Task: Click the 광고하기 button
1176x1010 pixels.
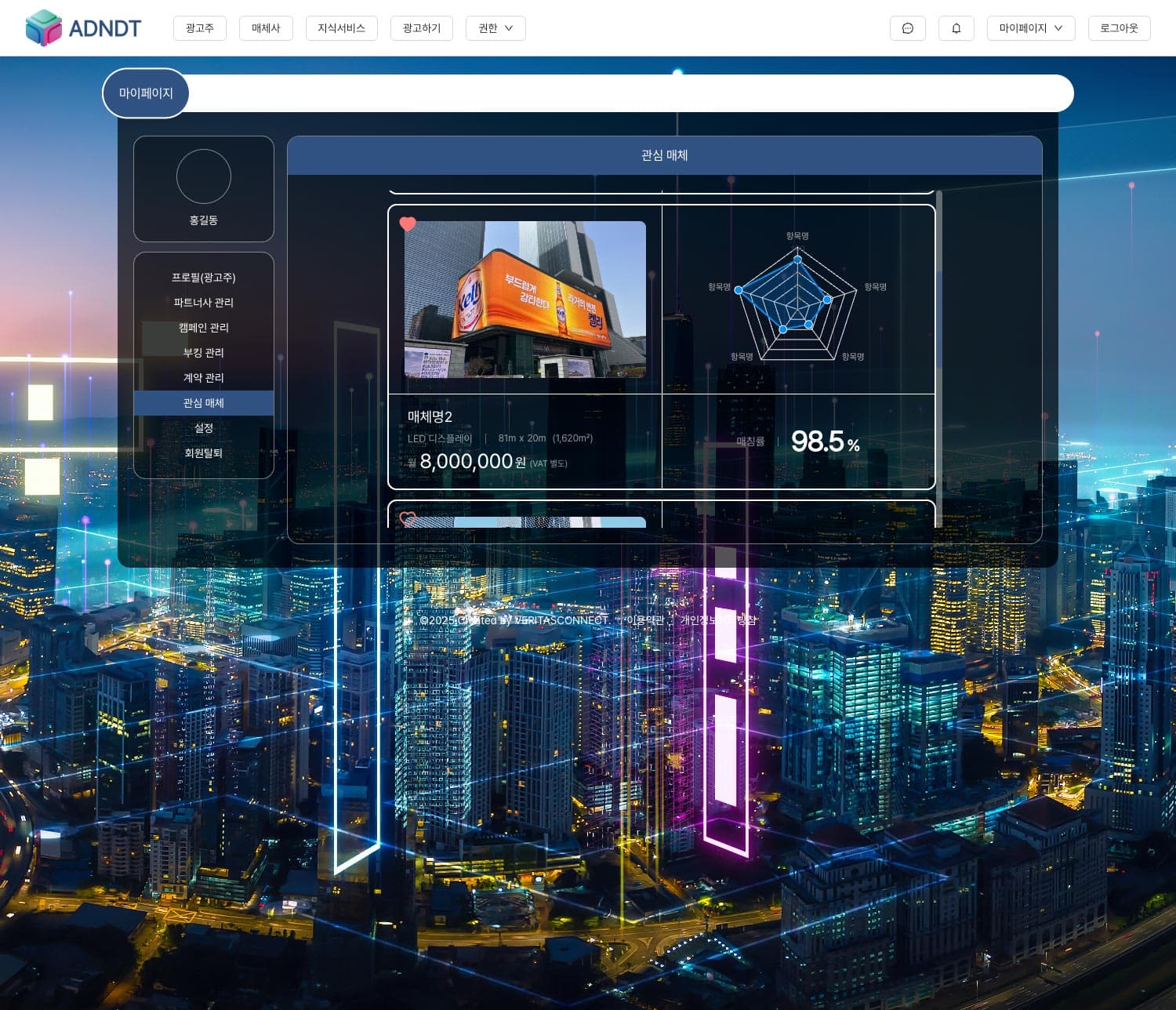Action: [421, 28]
